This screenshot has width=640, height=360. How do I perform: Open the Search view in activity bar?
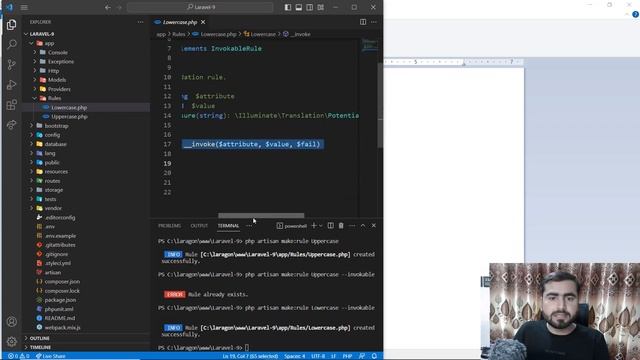coord(11,44)
